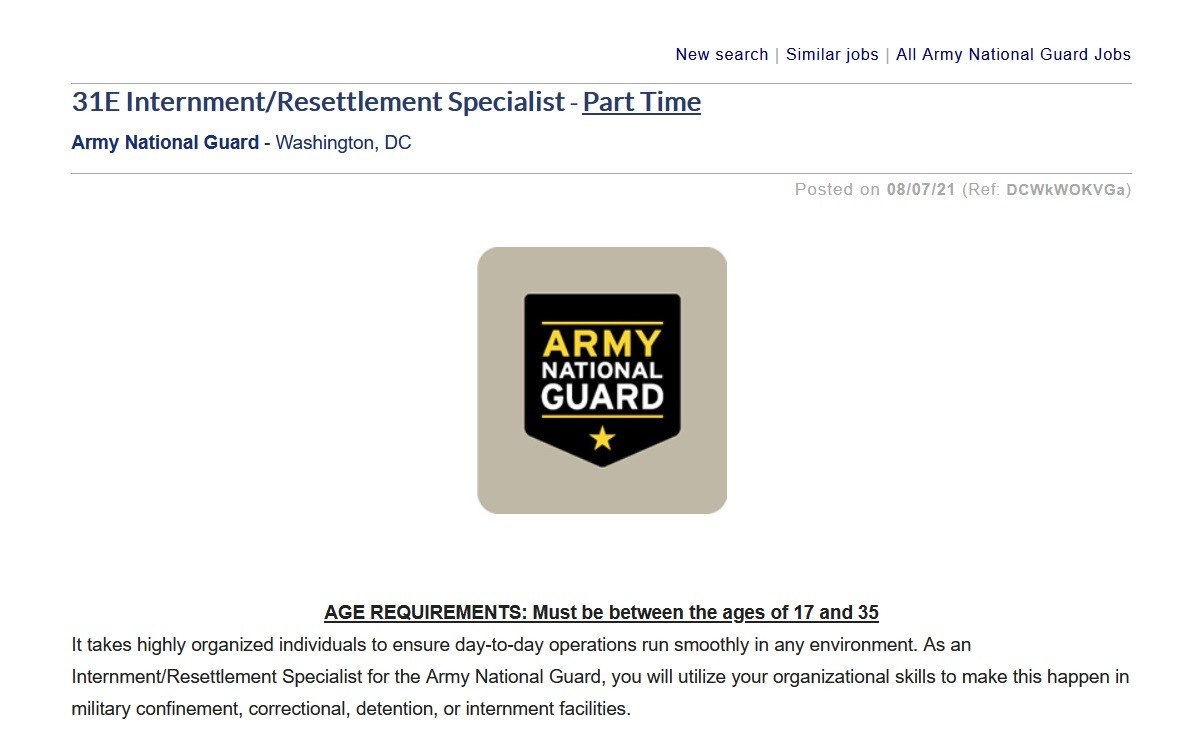Go to All Army National Guard Jobs

point(1013,54)
